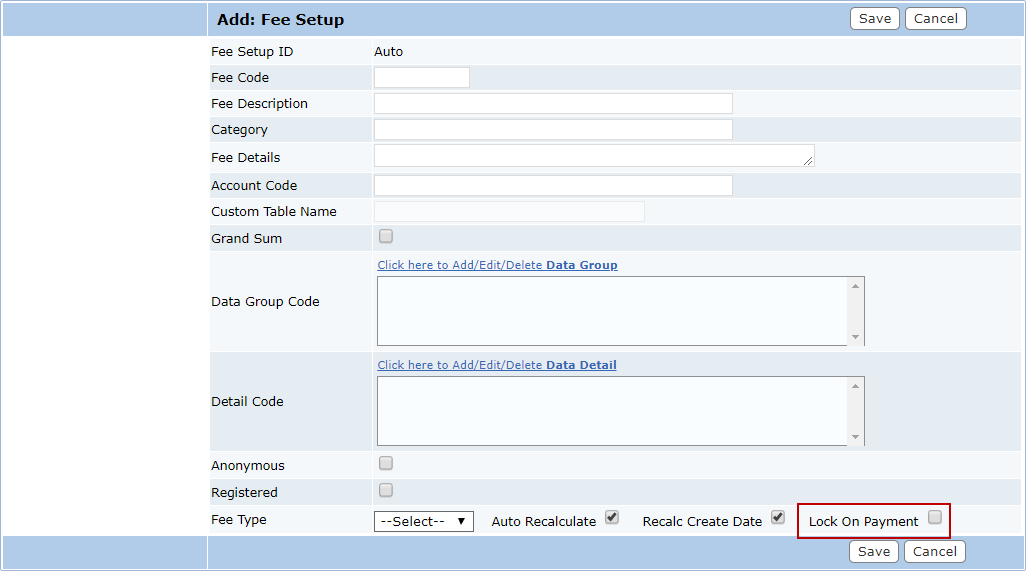Focus the Fee Code input field
Image resolution: width=1026 pixels, height=571 pixels.
coord(421,78)
